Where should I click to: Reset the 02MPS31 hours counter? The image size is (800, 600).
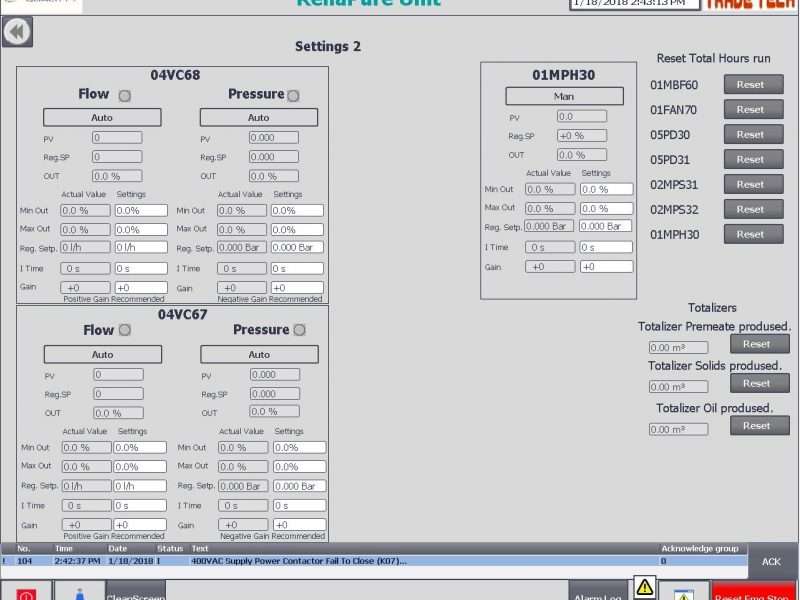coord(753,184)
